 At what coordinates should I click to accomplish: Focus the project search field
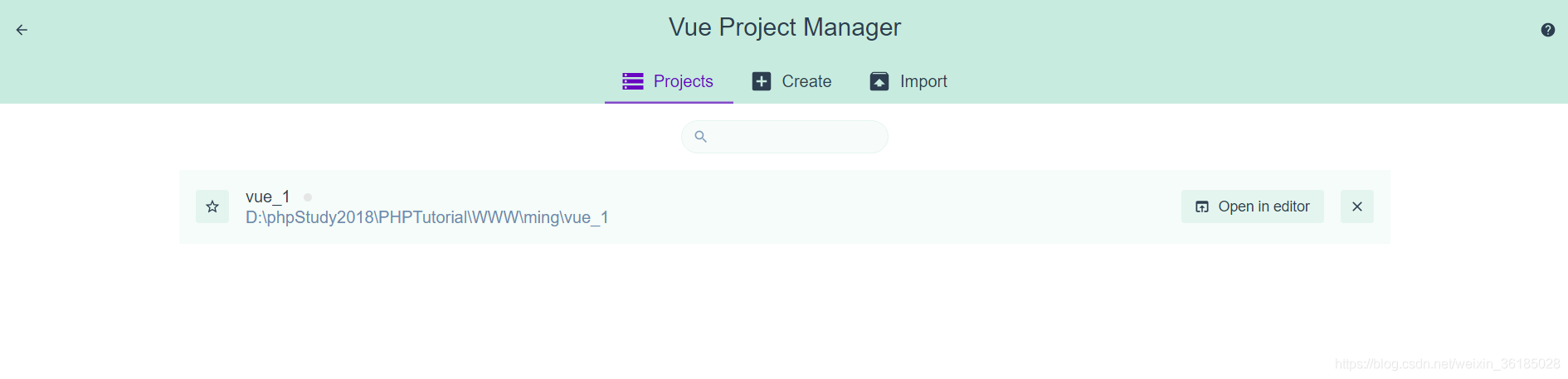pyautogui.click(x=785, y=137)
